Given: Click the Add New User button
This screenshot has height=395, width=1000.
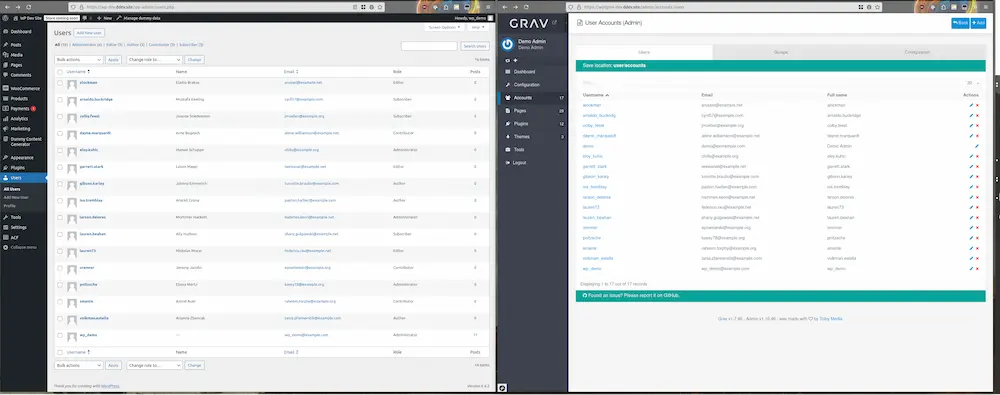Looking at the screenshot, I should tap(89, 33).
